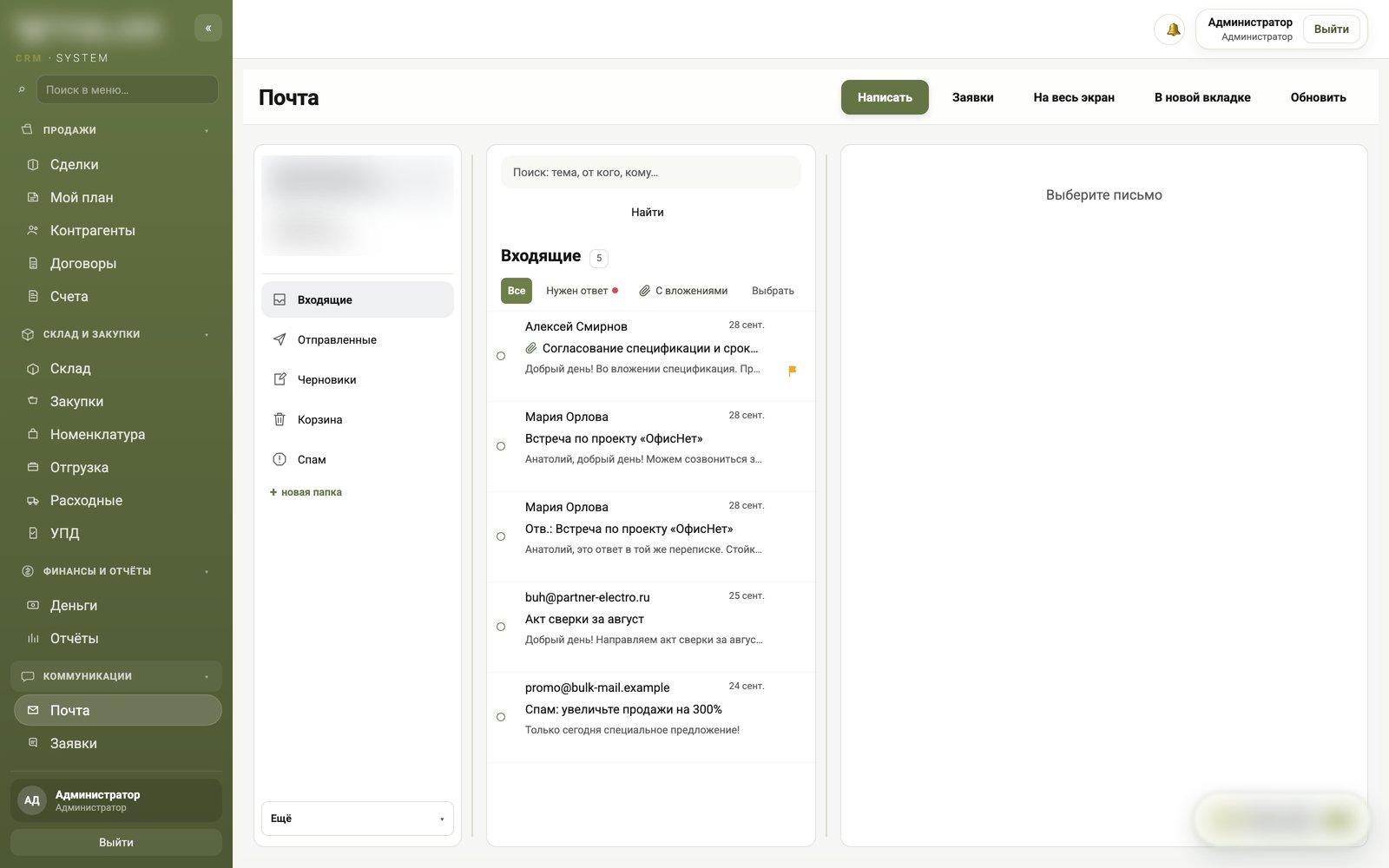The height and width of the screenshot is (868, 1389).
Task: Collapse the СКЛАД И ЗАКУПКИ section
Action: click(117, 334)
